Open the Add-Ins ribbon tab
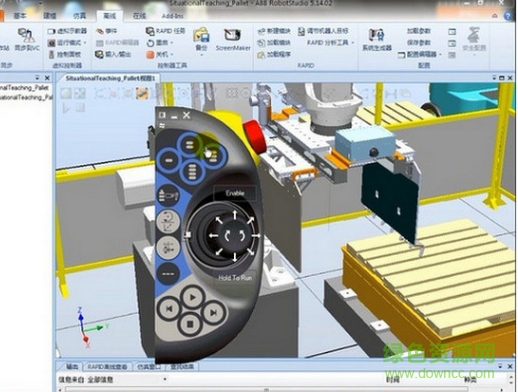Image resolution: width=518 pixels, height=392 pixels. click(172, 16)
